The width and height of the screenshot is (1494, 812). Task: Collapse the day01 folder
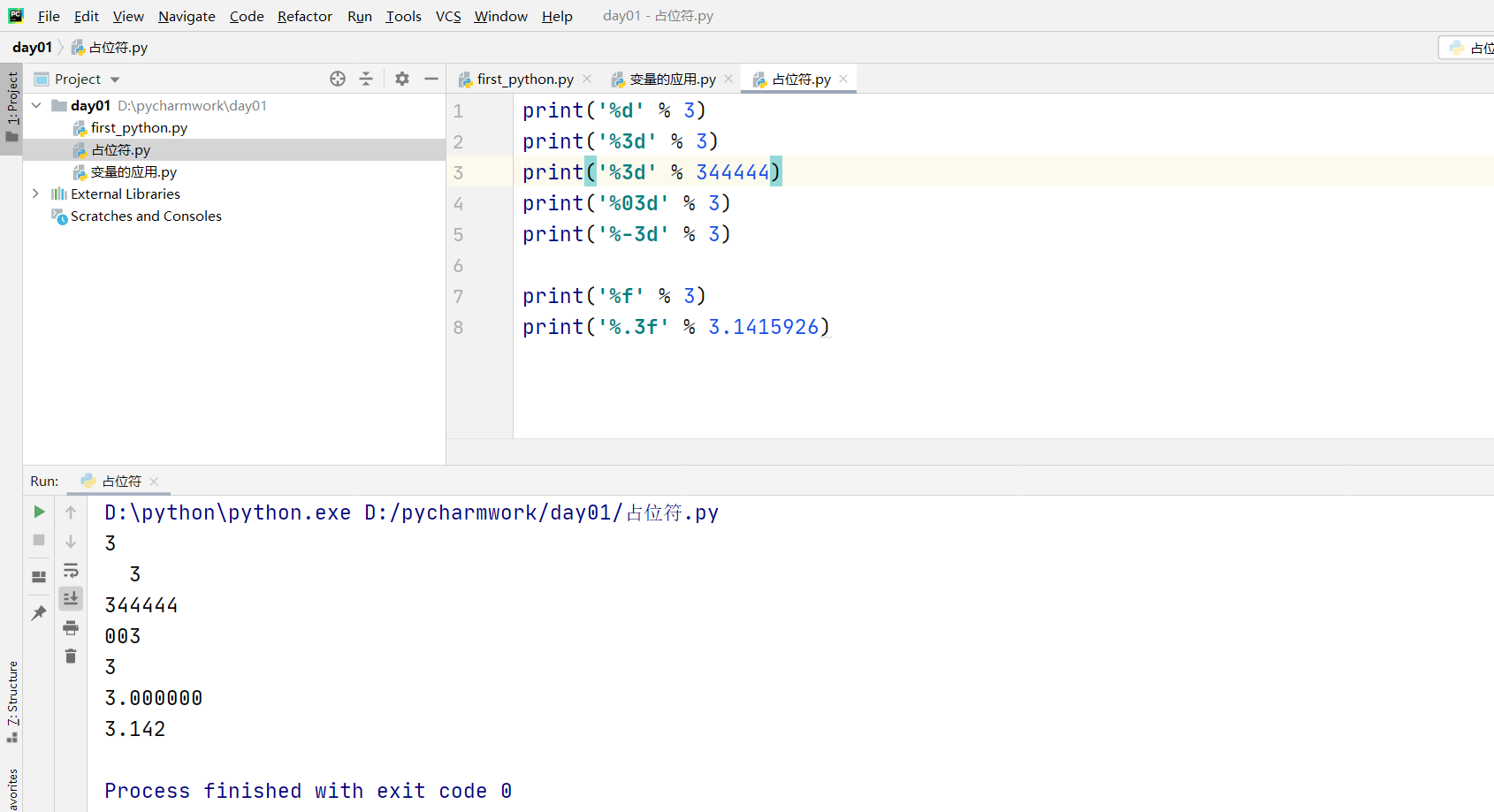click(36, 105)
